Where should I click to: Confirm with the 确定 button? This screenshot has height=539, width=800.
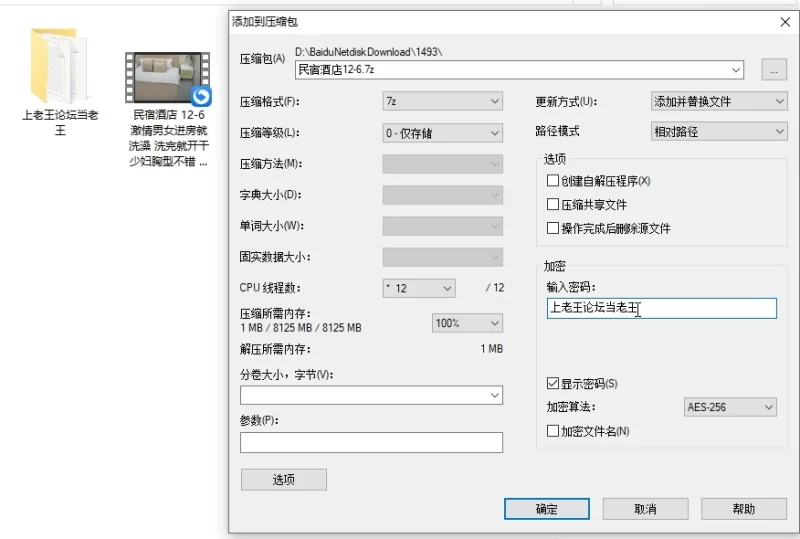pos(546,509)
